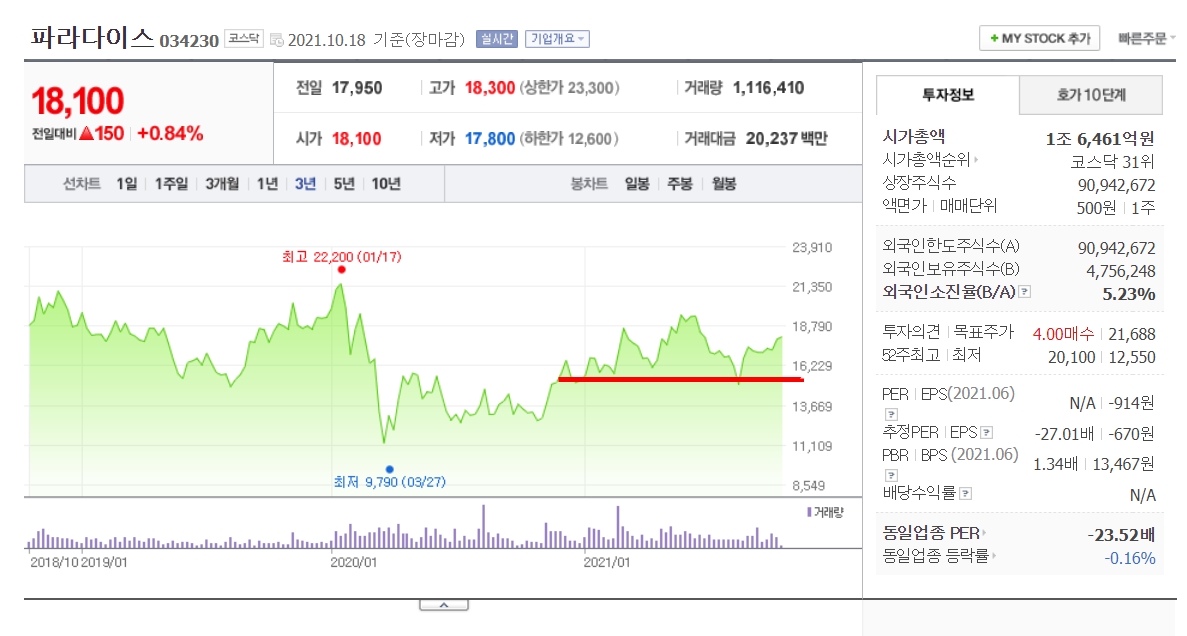1187x636 pixels.
Task: Show the 일봉 candlestick chart
Action: coord(637,183)
